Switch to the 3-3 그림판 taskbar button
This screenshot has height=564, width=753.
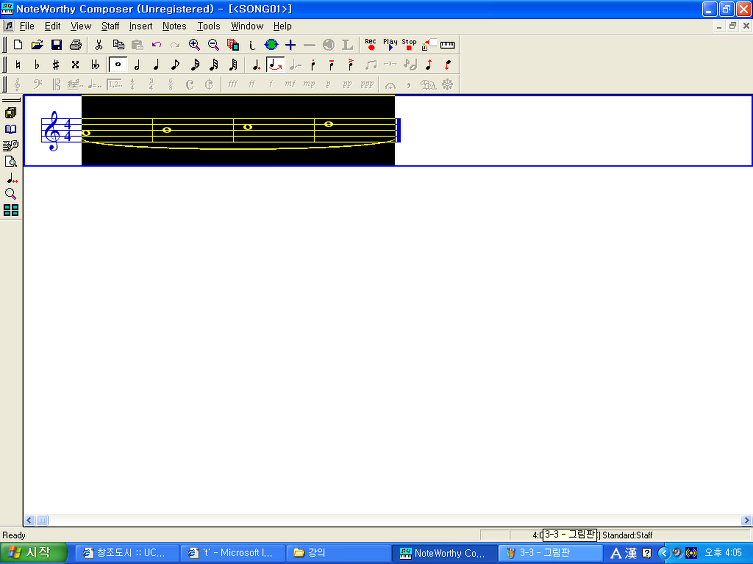(x=550, y=553)
